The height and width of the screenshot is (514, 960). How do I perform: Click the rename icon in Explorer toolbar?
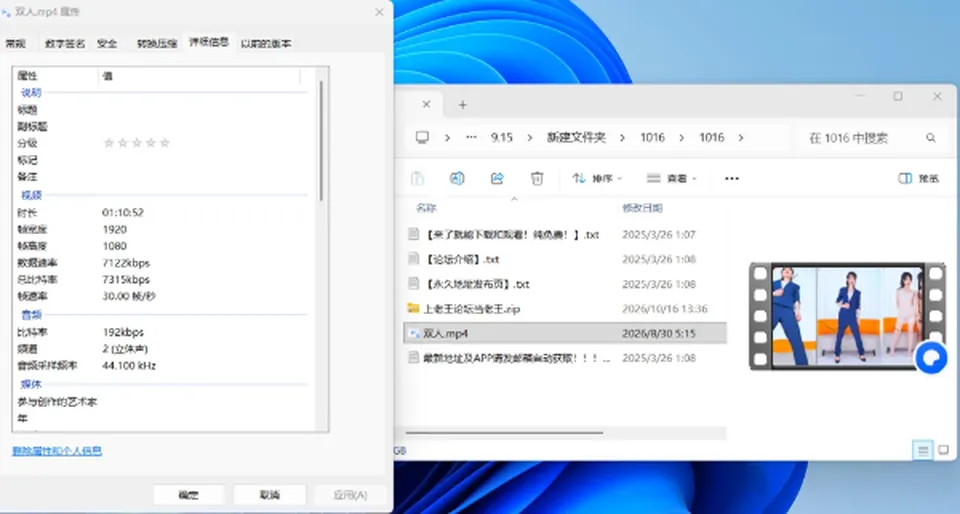click(x=457, y=178)
